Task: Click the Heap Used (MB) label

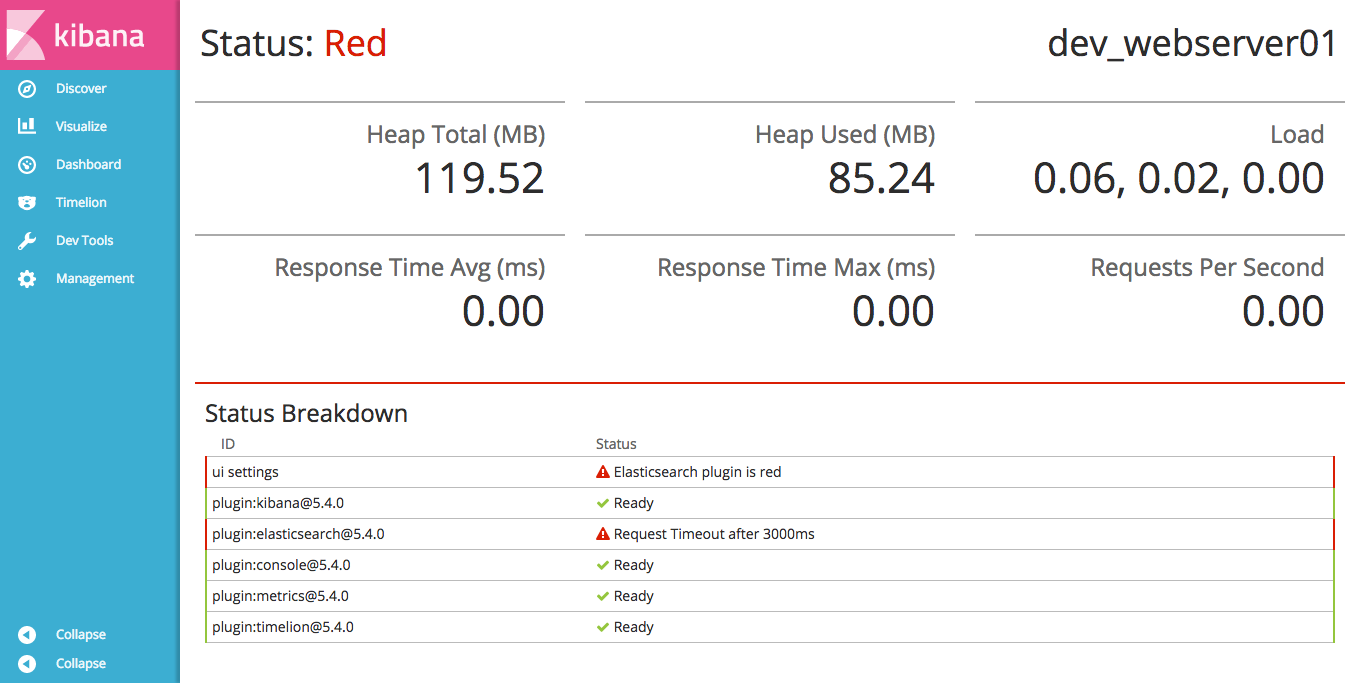Action: 845,135
